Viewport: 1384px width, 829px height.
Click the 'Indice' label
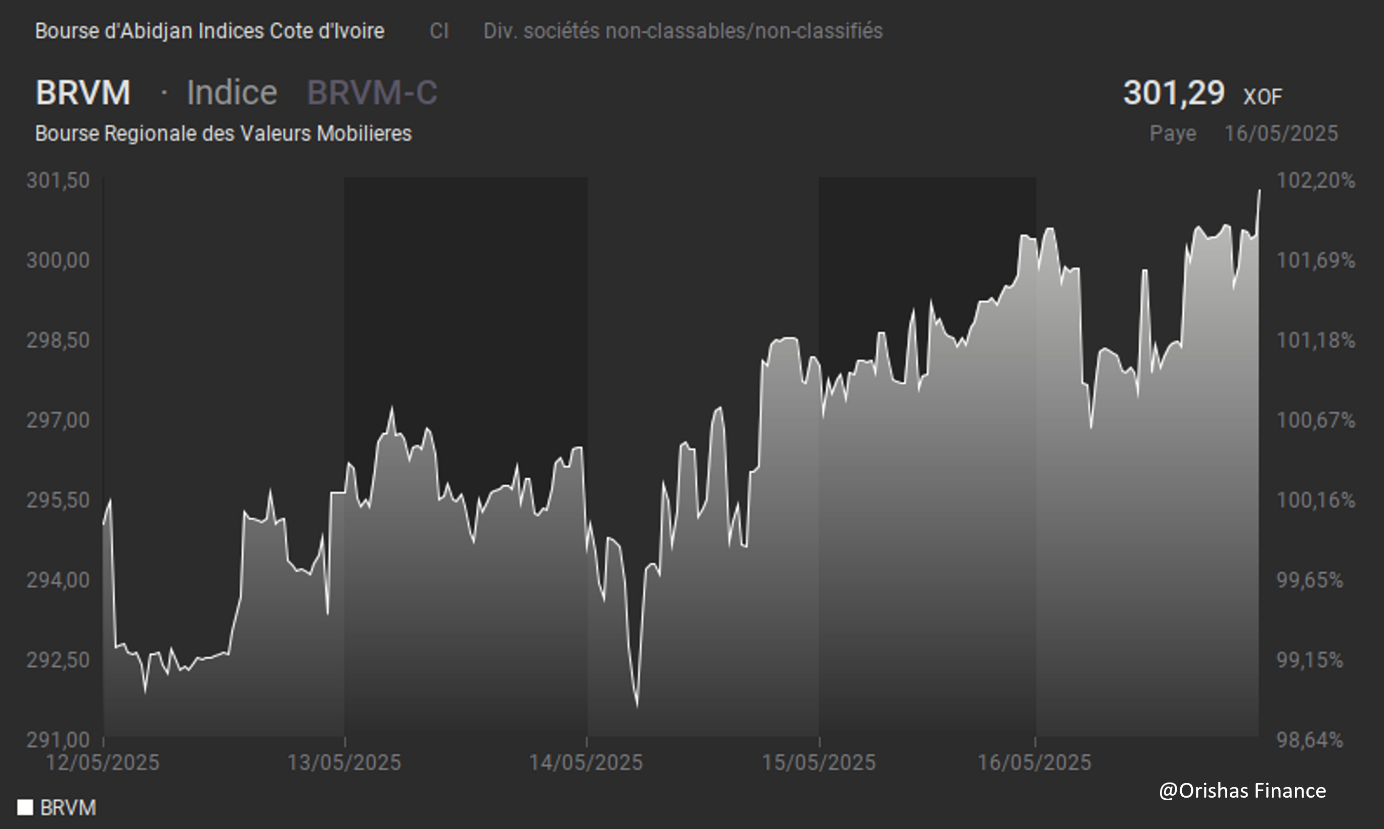click(232, 92)
